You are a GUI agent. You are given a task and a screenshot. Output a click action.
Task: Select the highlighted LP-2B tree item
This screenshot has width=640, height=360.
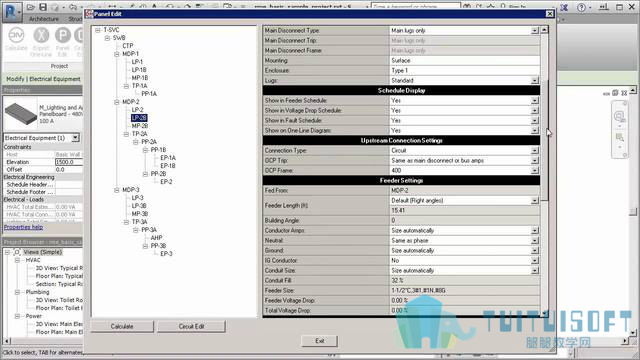tap(139, 118)
